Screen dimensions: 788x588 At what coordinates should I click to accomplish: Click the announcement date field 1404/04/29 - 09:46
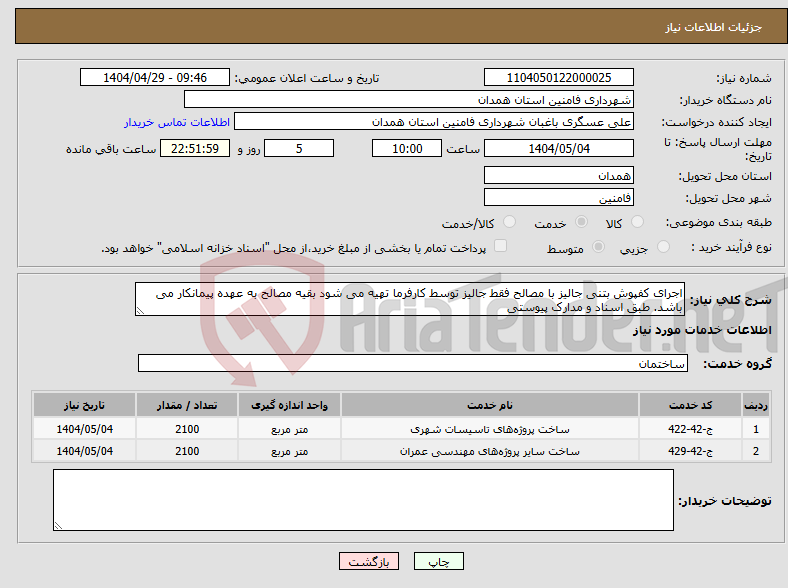coord(155,77)
